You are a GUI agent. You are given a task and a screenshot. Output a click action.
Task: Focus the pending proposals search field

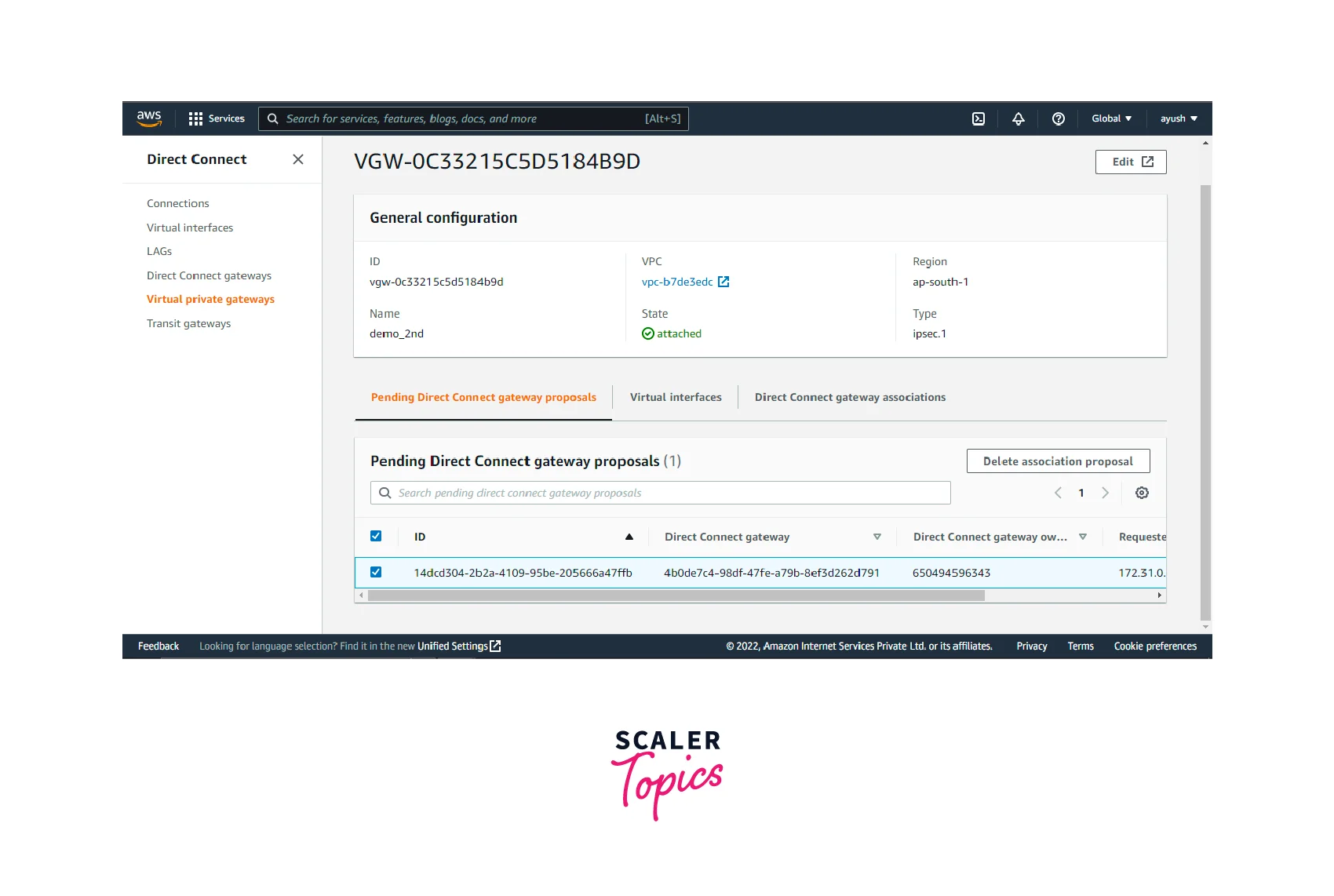(x=667, y=493)
